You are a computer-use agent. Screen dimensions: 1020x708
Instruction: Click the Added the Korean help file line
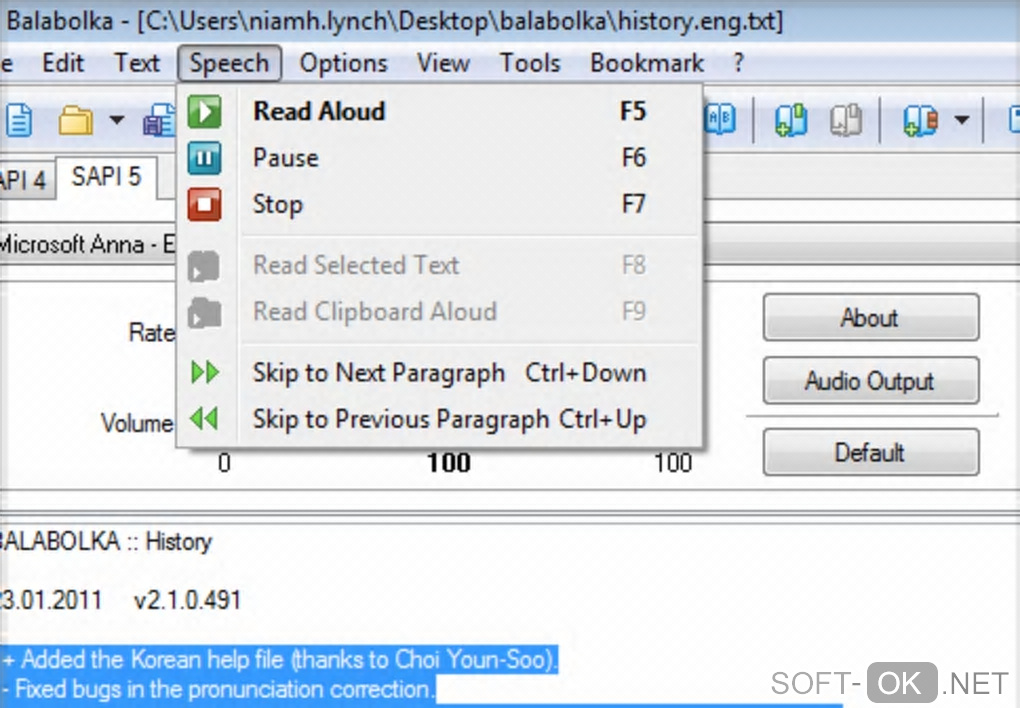point(279,659)
